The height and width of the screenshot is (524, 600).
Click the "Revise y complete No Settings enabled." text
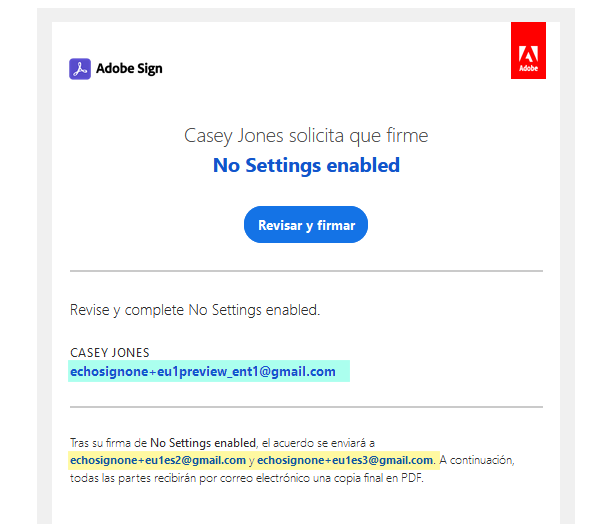(195, 310)
